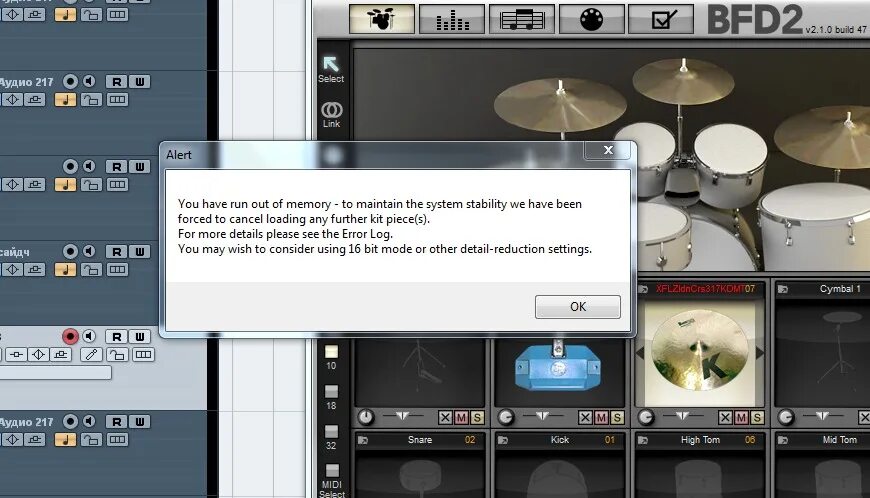The image size is (870, 498).
Task: Open load menu icon for Snare slot
Action: coord(363,440)
